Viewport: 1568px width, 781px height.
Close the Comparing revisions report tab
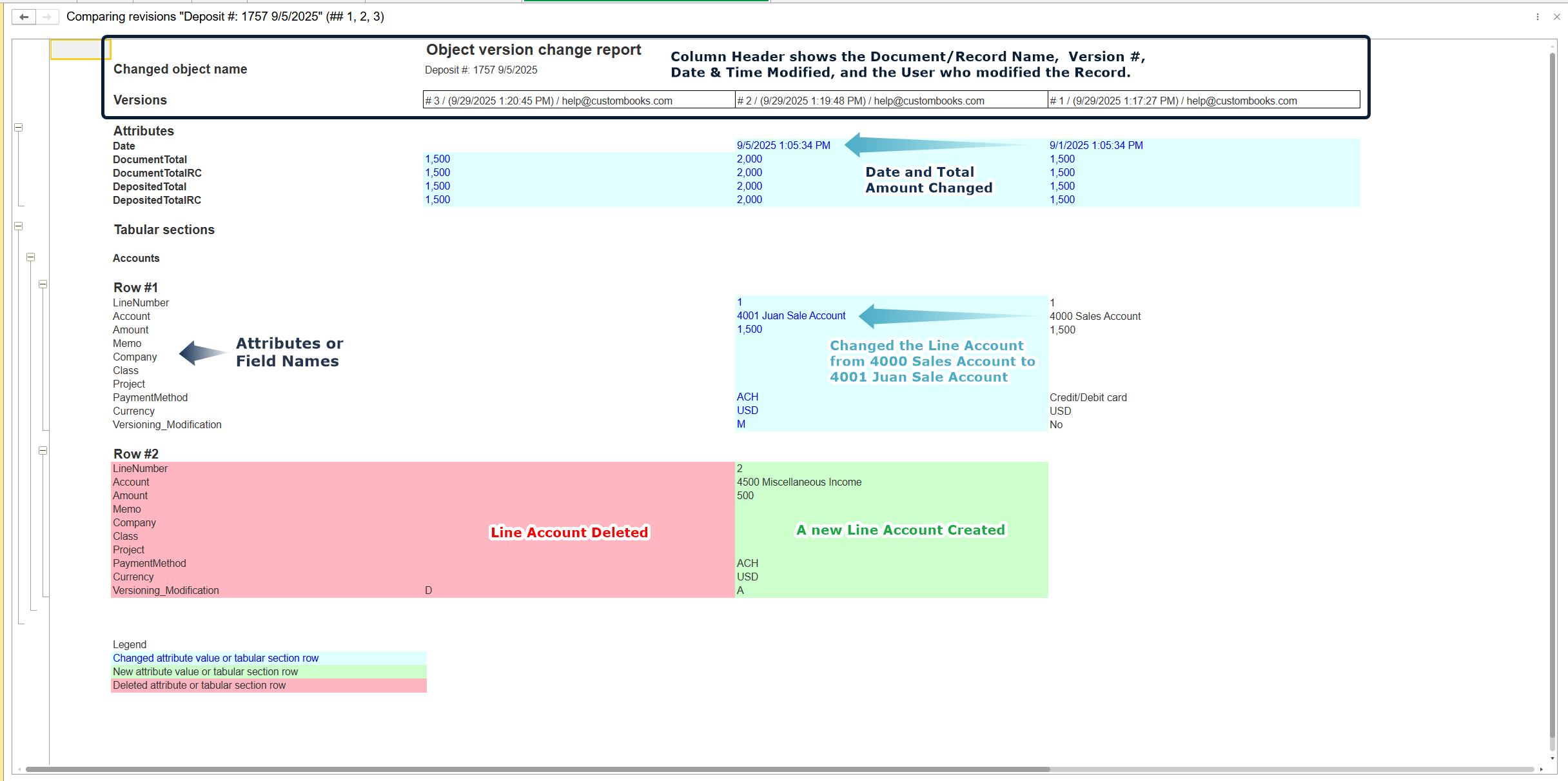[x=1556, y=17]
